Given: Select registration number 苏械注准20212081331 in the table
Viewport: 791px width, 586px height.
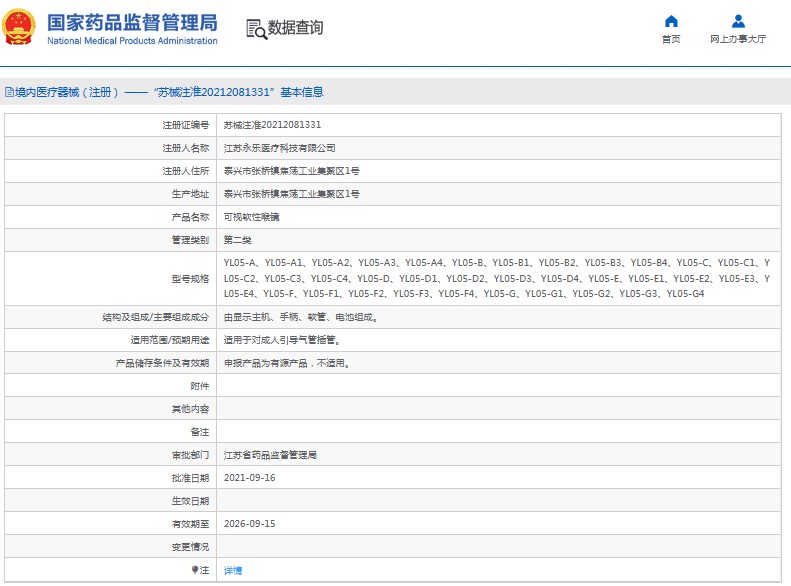Looking at the screenshot, I should coord(272,125).
